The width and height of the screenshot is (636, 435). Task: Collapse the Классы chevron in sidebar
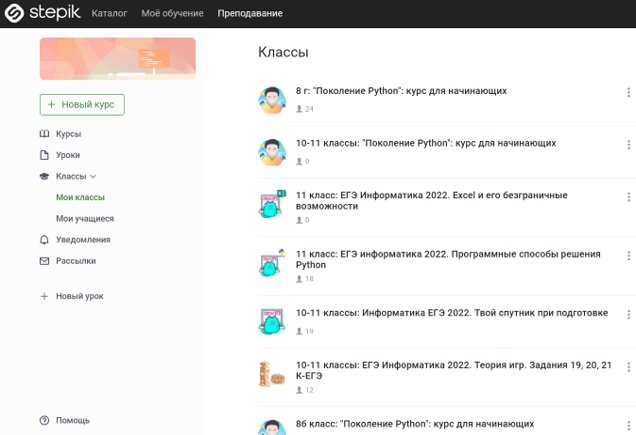click(93, 177)
